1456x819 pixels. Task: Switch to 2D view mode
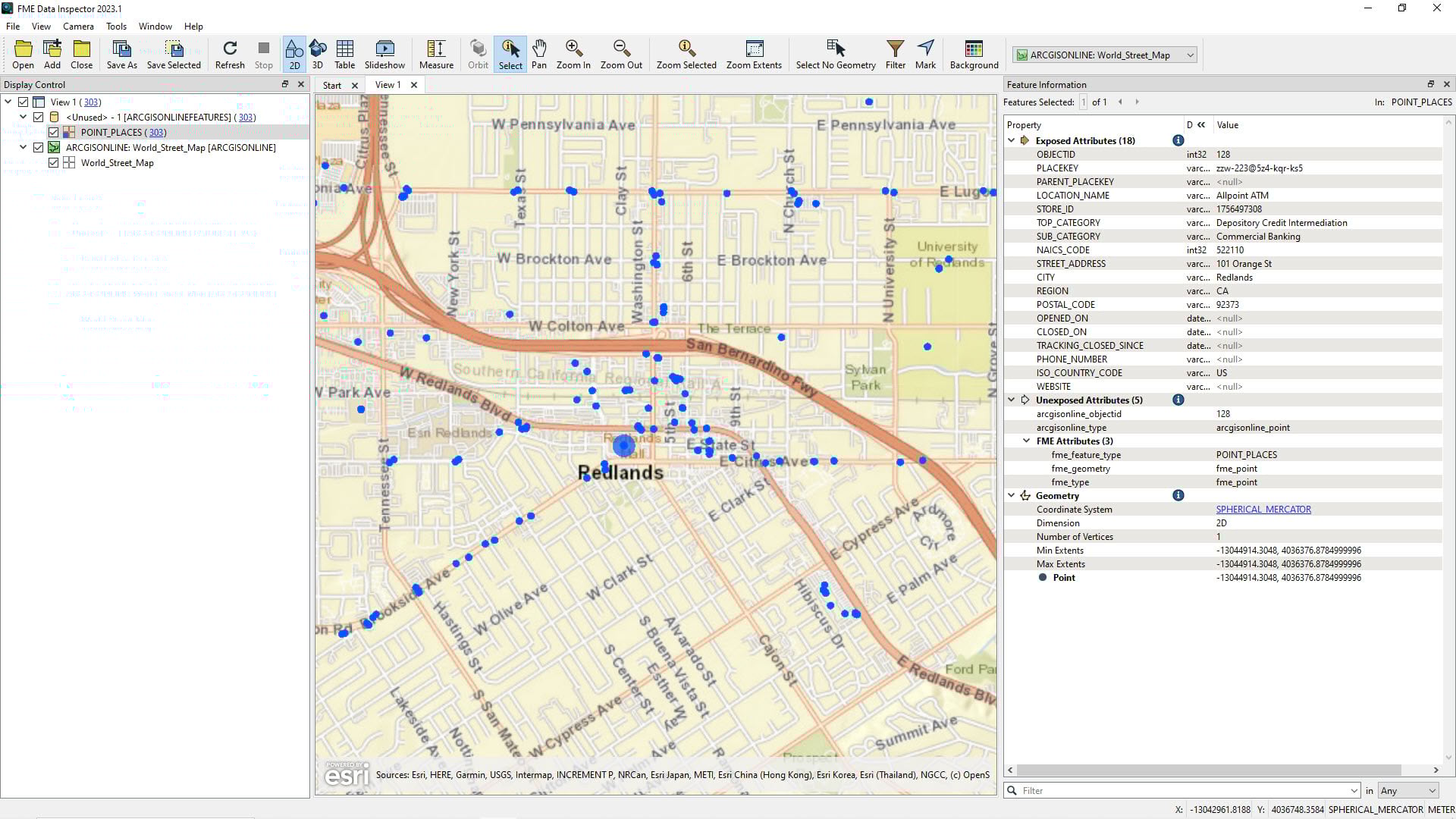[294, 55]
